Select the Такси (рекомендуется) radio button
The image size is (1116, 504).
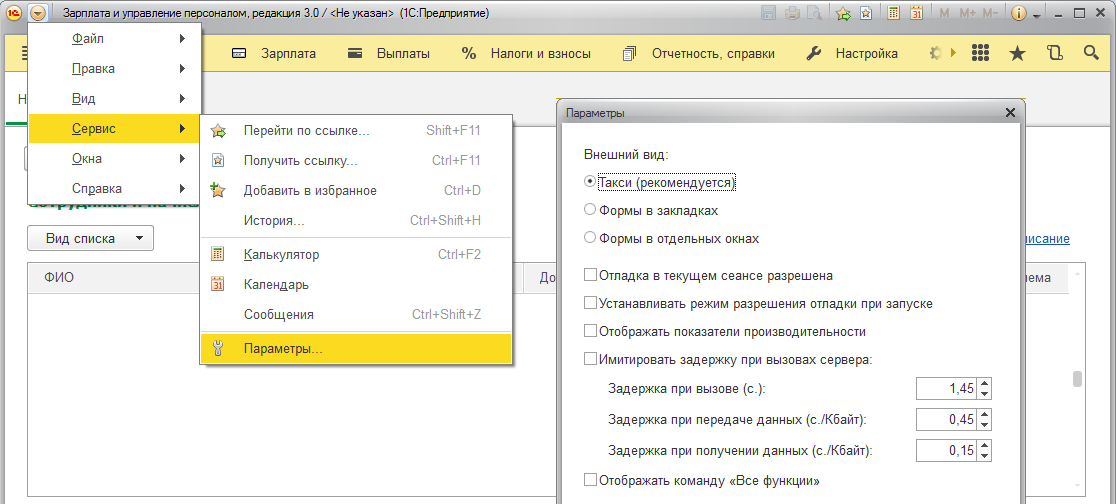click(x=589, y=182)
